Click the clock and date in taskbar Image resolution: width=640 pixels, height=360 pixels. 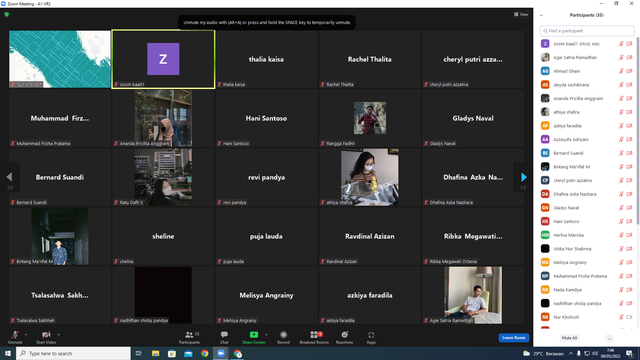[x=611, y=353]
